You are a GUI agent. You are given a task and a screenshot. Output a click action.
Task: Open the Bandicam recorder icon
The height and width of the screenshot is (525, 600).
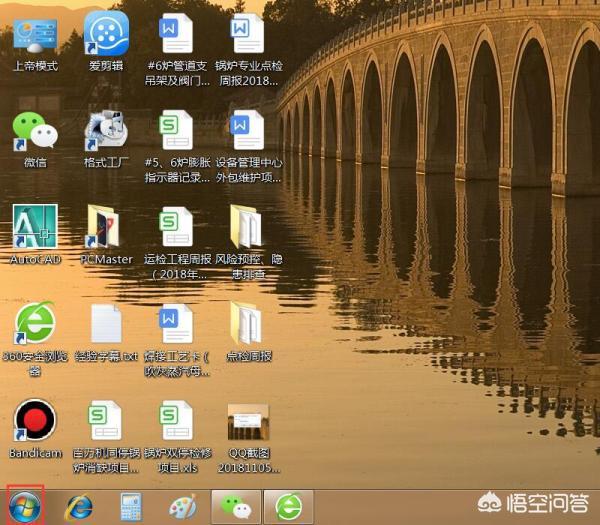tap(34, 422)
